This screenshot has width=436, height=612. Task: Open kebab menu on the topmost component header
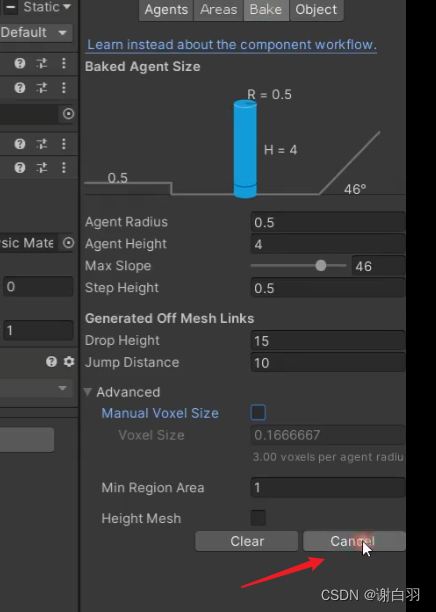64,63
